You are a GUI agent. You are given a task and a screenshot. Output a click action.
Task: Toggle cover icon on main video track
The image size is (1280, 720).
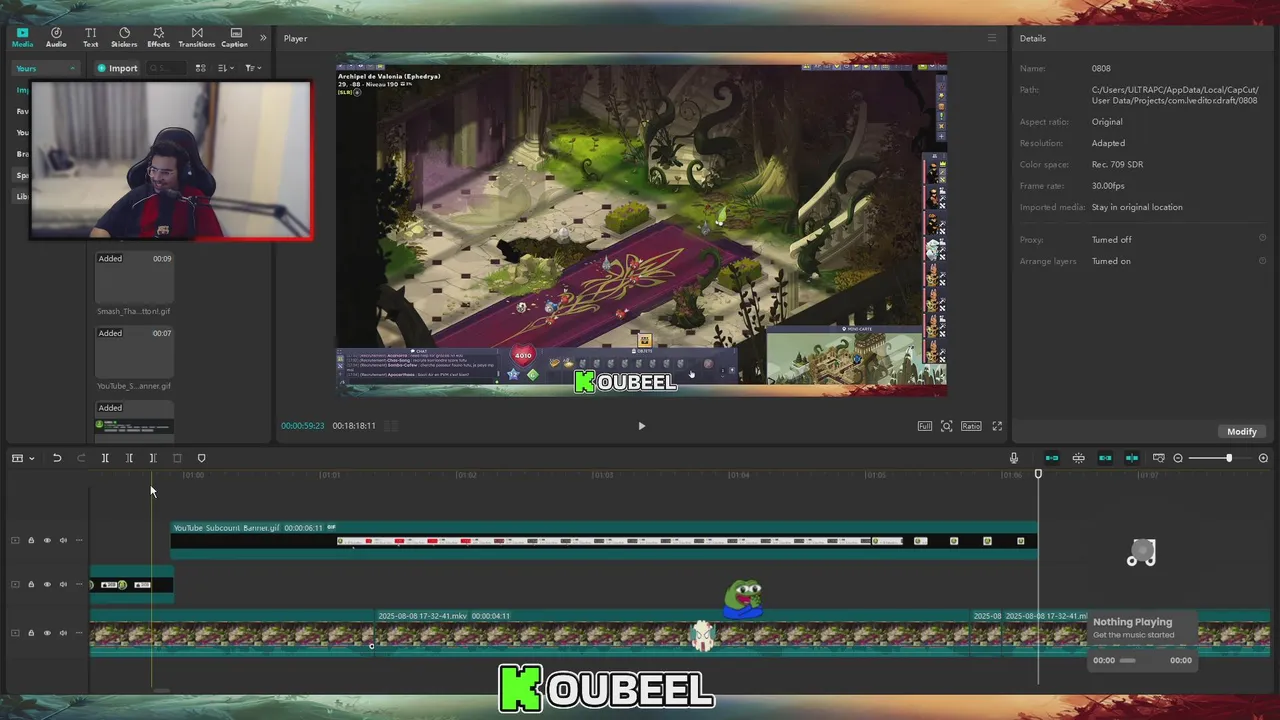point(15,633)
